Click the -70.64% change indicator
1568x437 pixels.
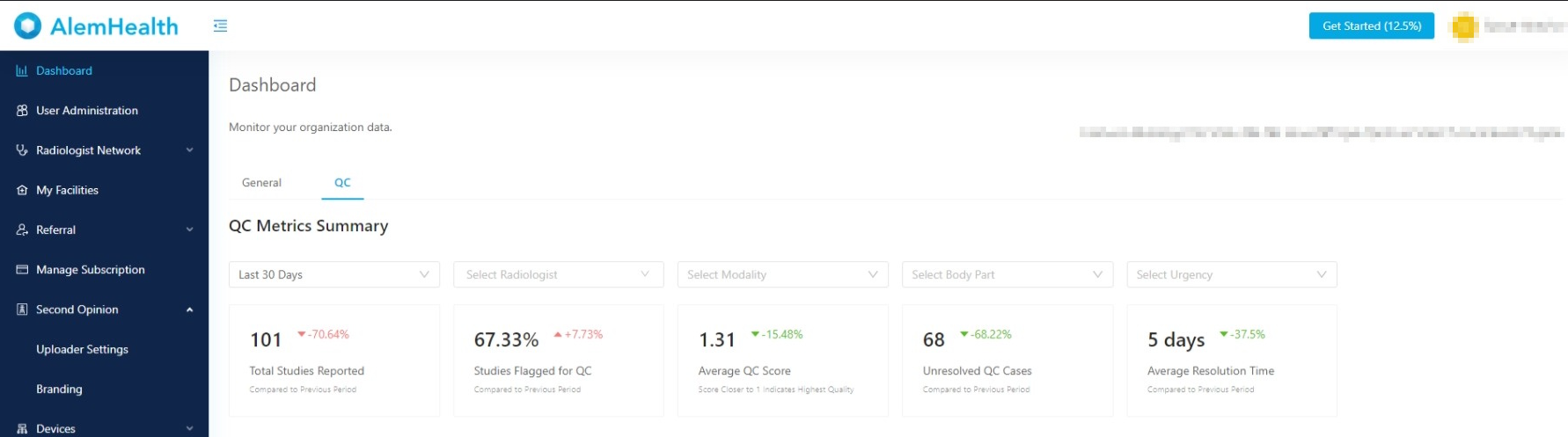point(323,334)
